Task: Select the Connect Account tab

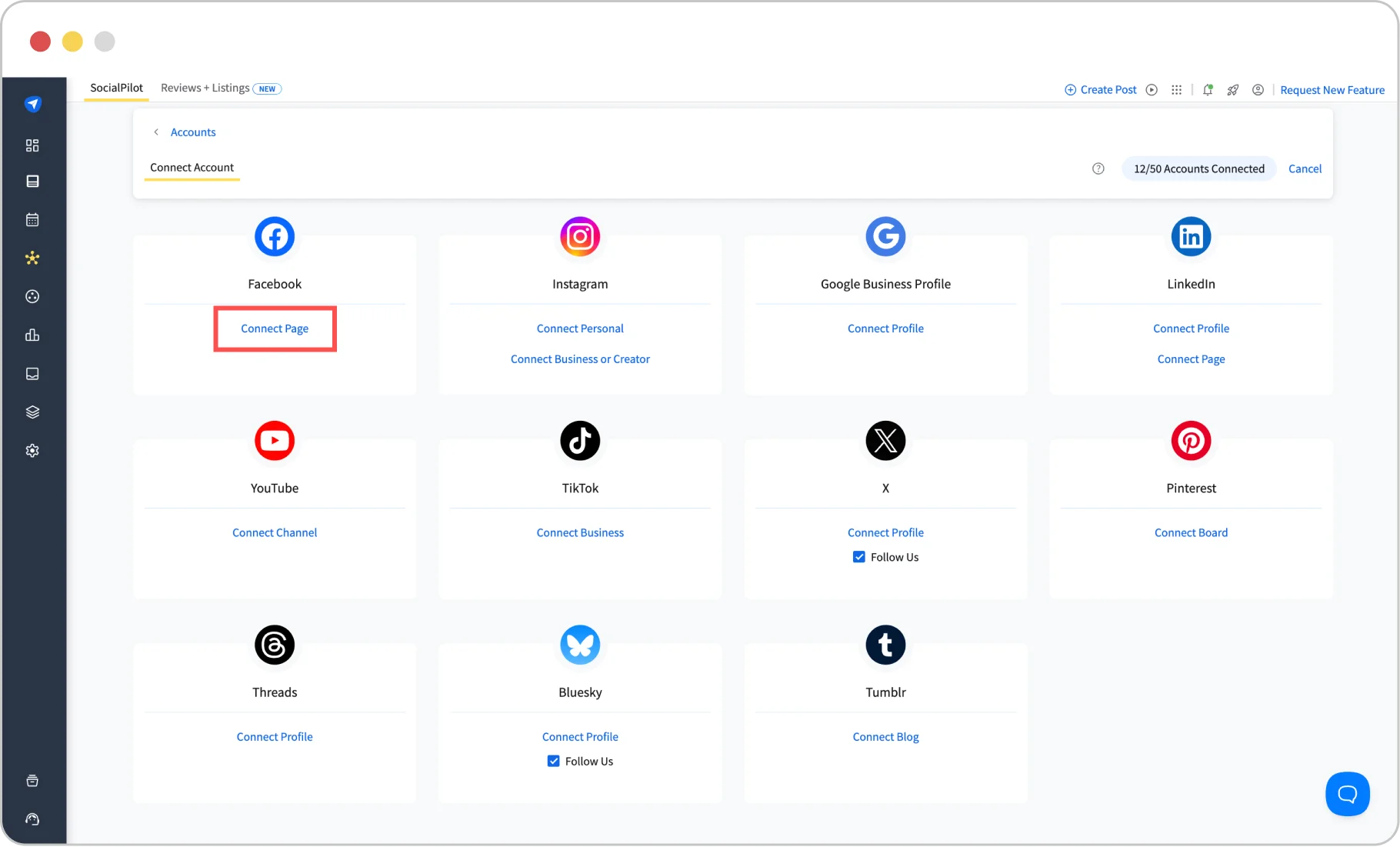Action: tap(192, 167)
